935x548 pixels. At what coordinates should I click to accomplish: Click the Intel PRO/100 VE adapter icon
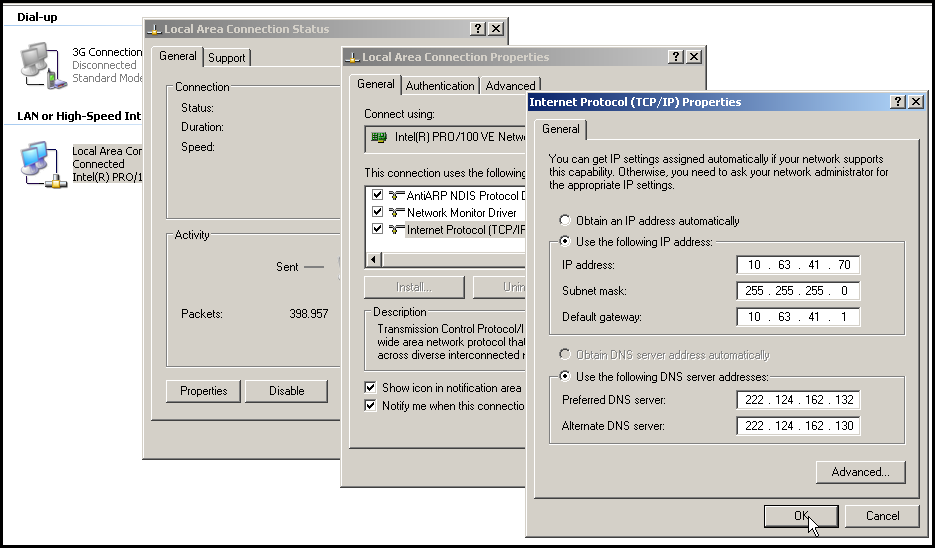379,137
